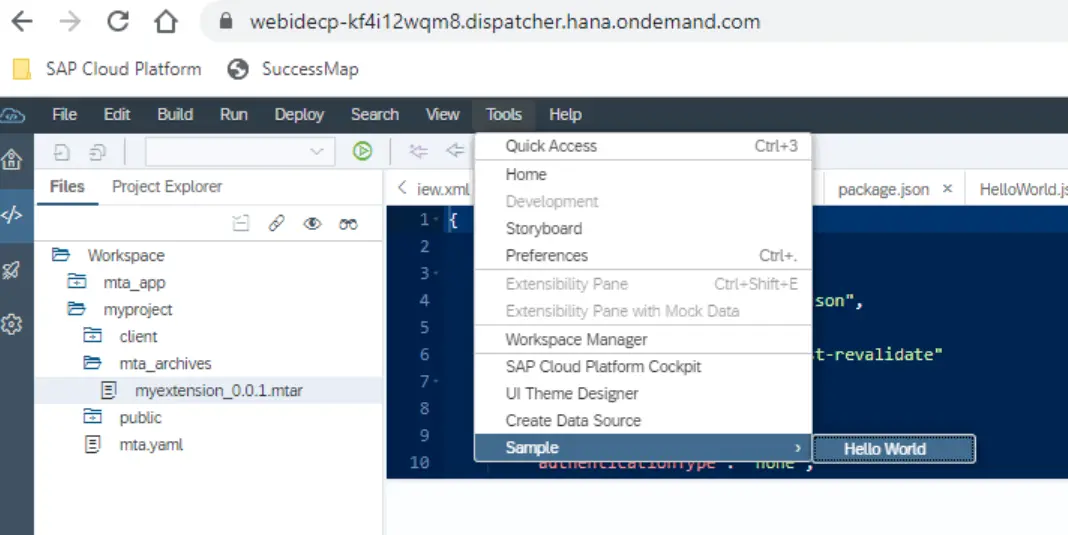Open the run configuration dropdown
Screen dimensions: 1068x535
240,151
